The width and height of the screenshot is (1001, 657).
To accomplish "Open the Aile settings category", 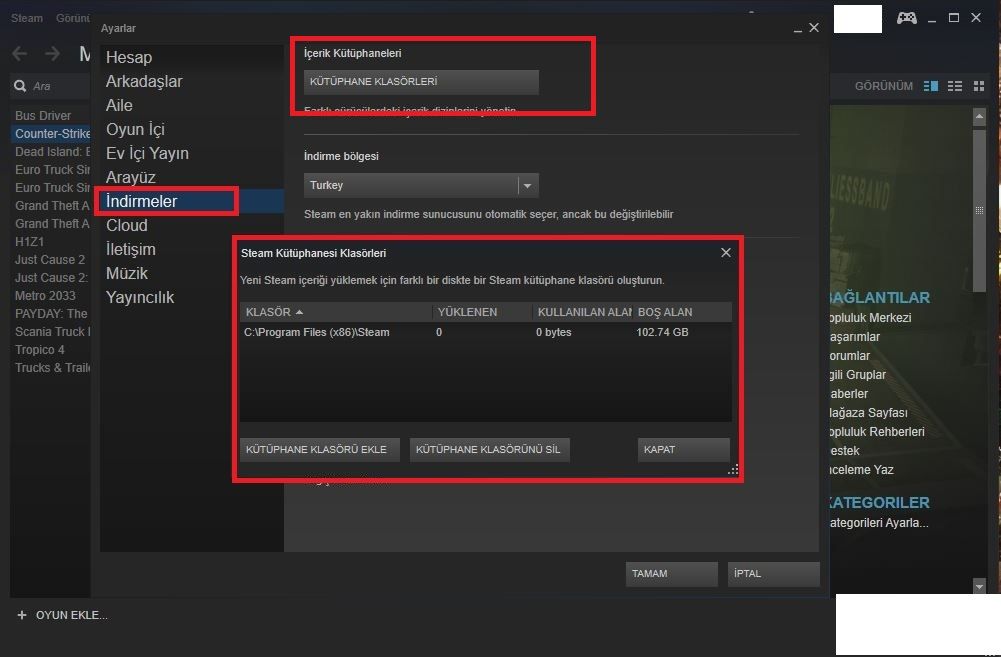I will pos(119,105).
